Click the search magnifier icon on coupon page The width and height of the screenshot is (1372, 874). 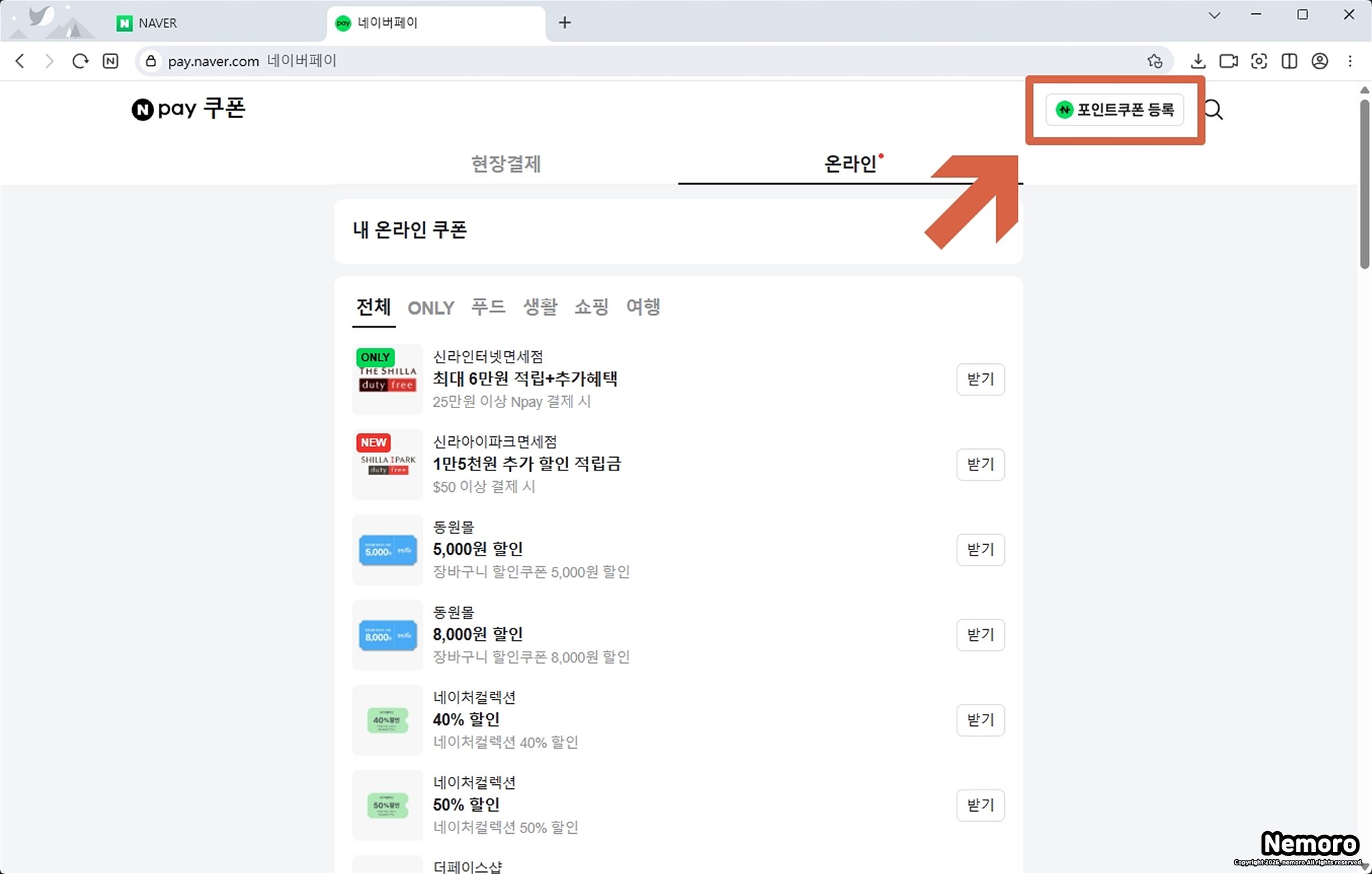click(1213, 110)
